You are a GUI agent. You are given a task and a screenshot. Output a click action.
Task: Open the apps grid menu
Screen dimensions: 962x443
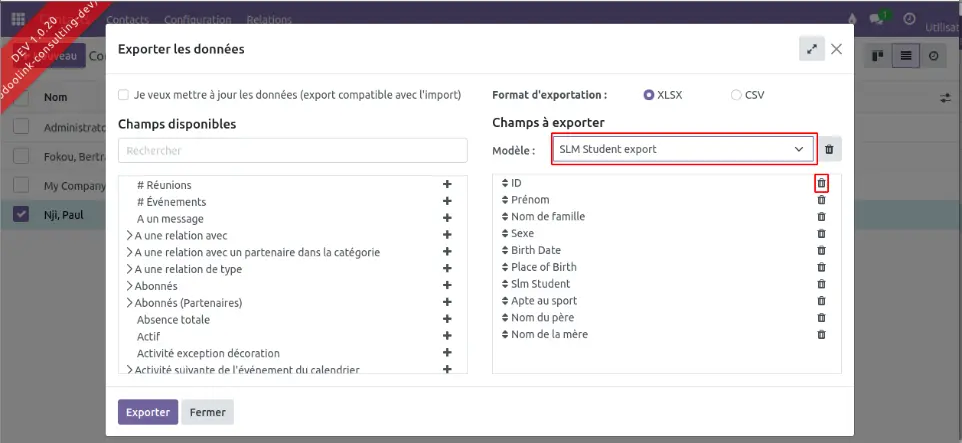(x=18, y=19)
